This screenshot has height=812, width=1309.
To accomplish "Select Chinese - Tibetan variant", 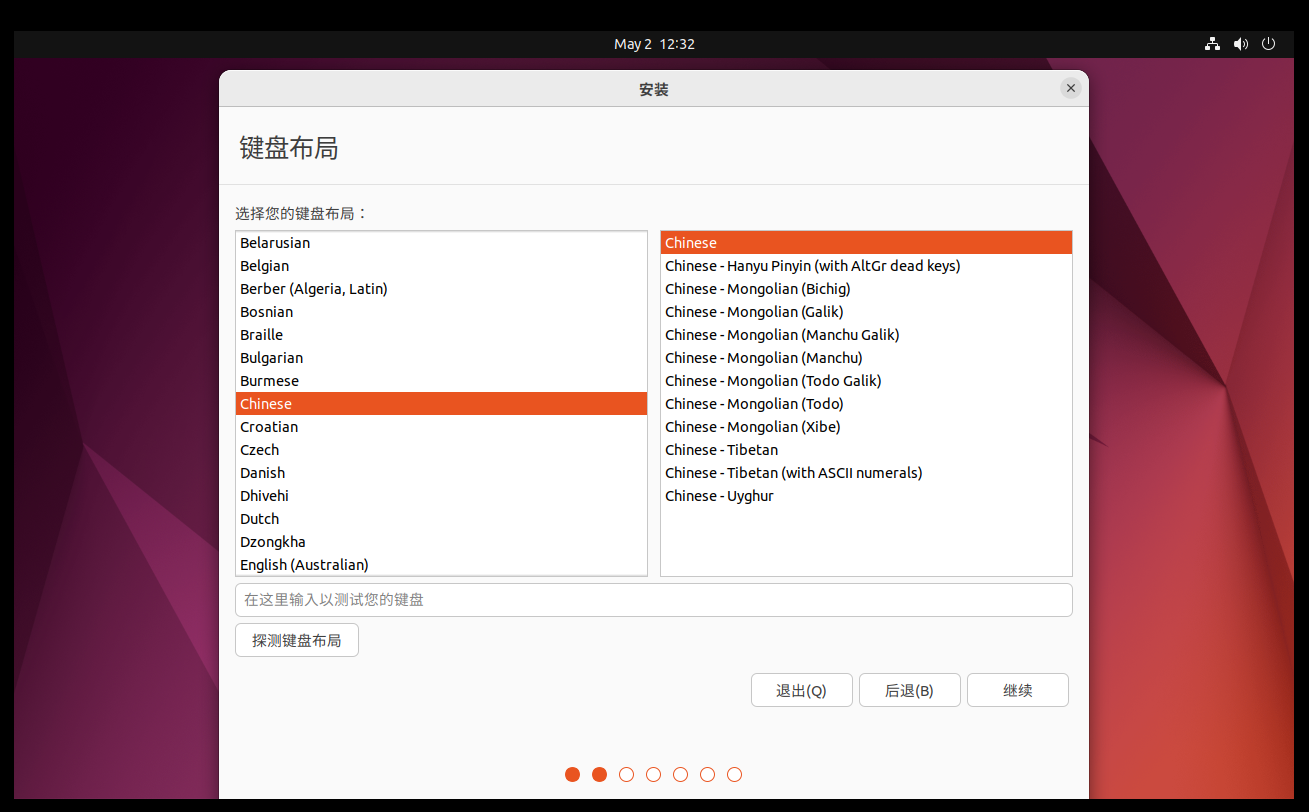I will 866,450.
